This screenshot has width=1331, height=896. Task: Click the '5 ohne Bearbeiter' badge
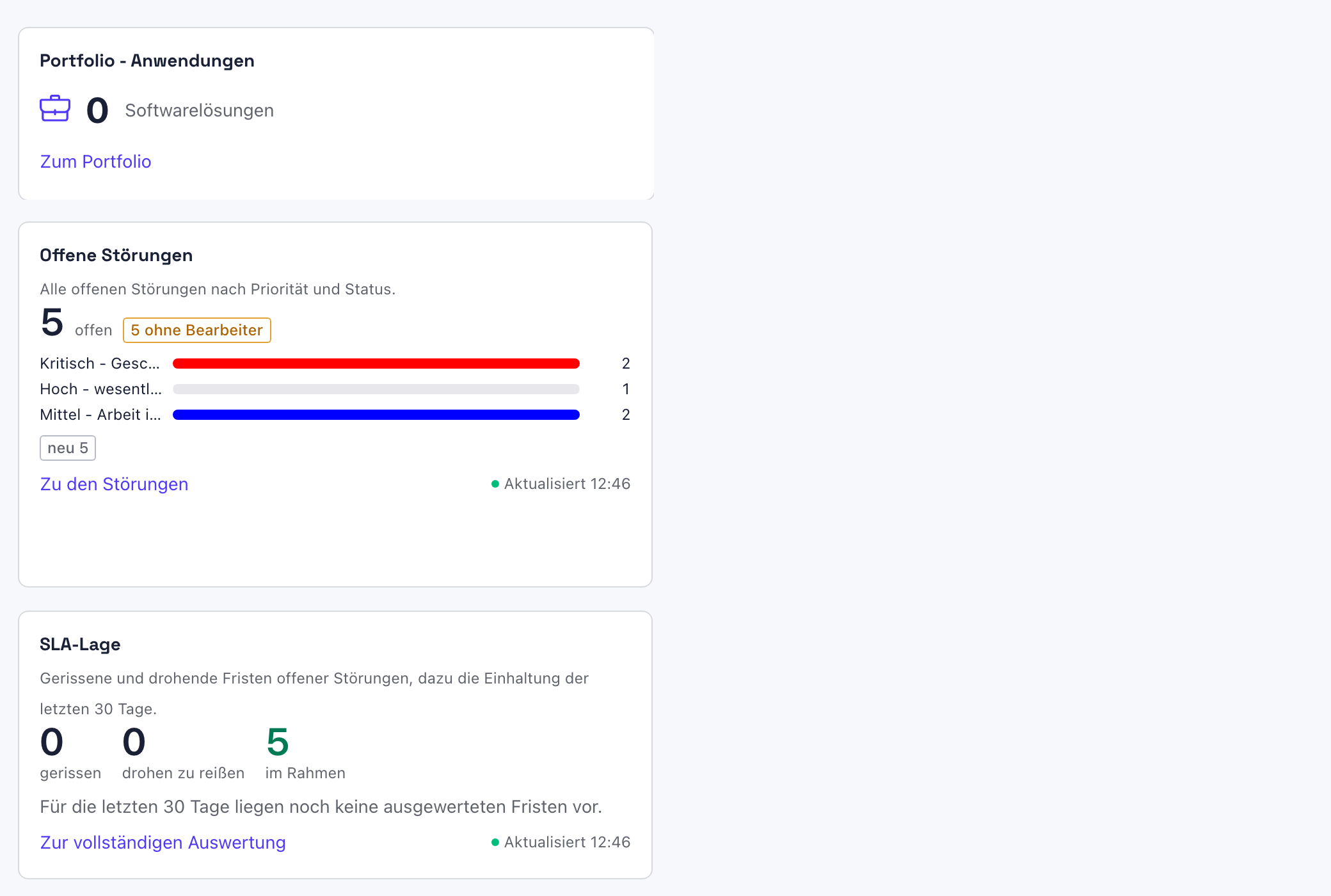coord(197,330)
